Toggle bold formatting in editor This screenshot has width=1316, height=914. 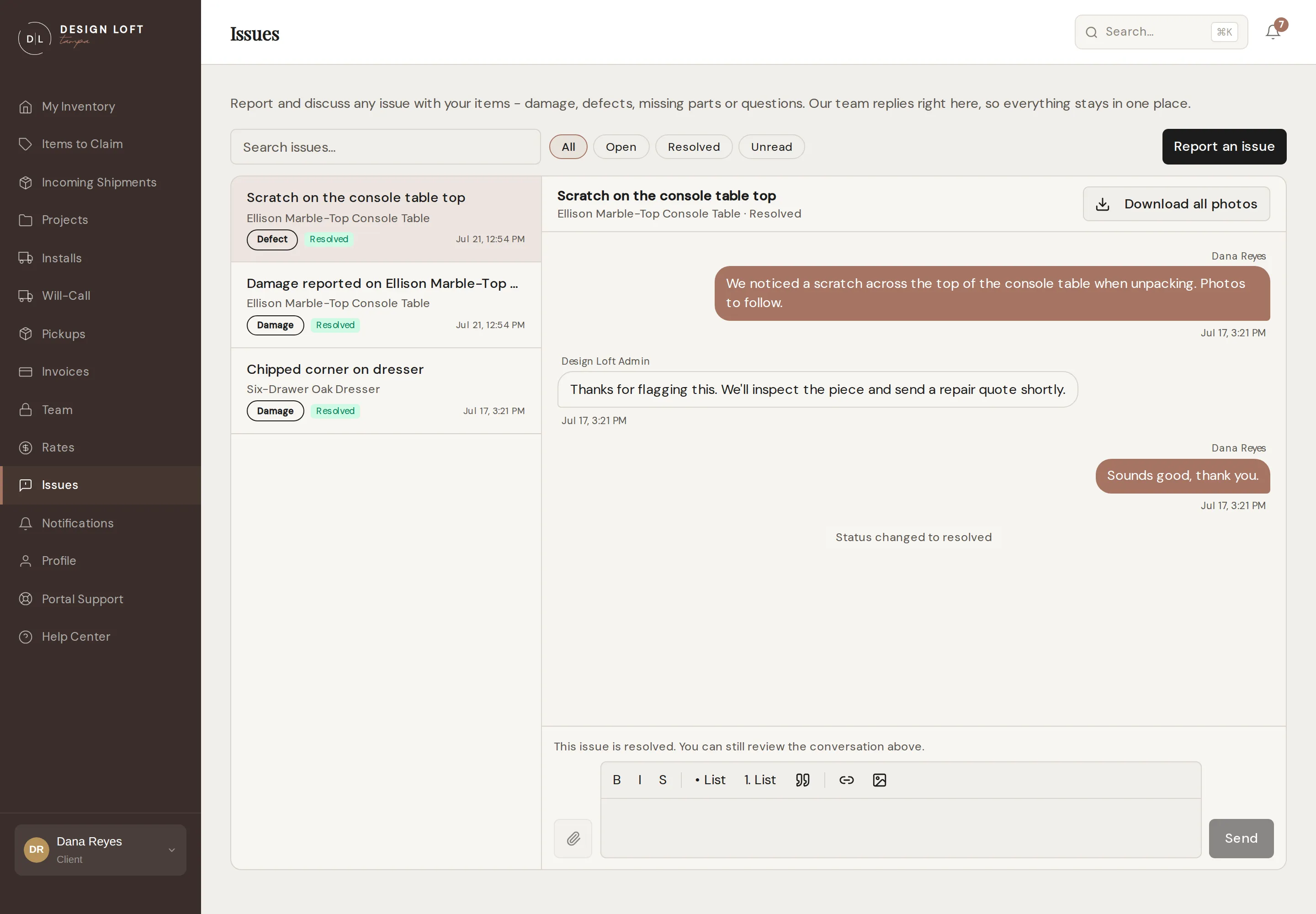coord(616,780)
